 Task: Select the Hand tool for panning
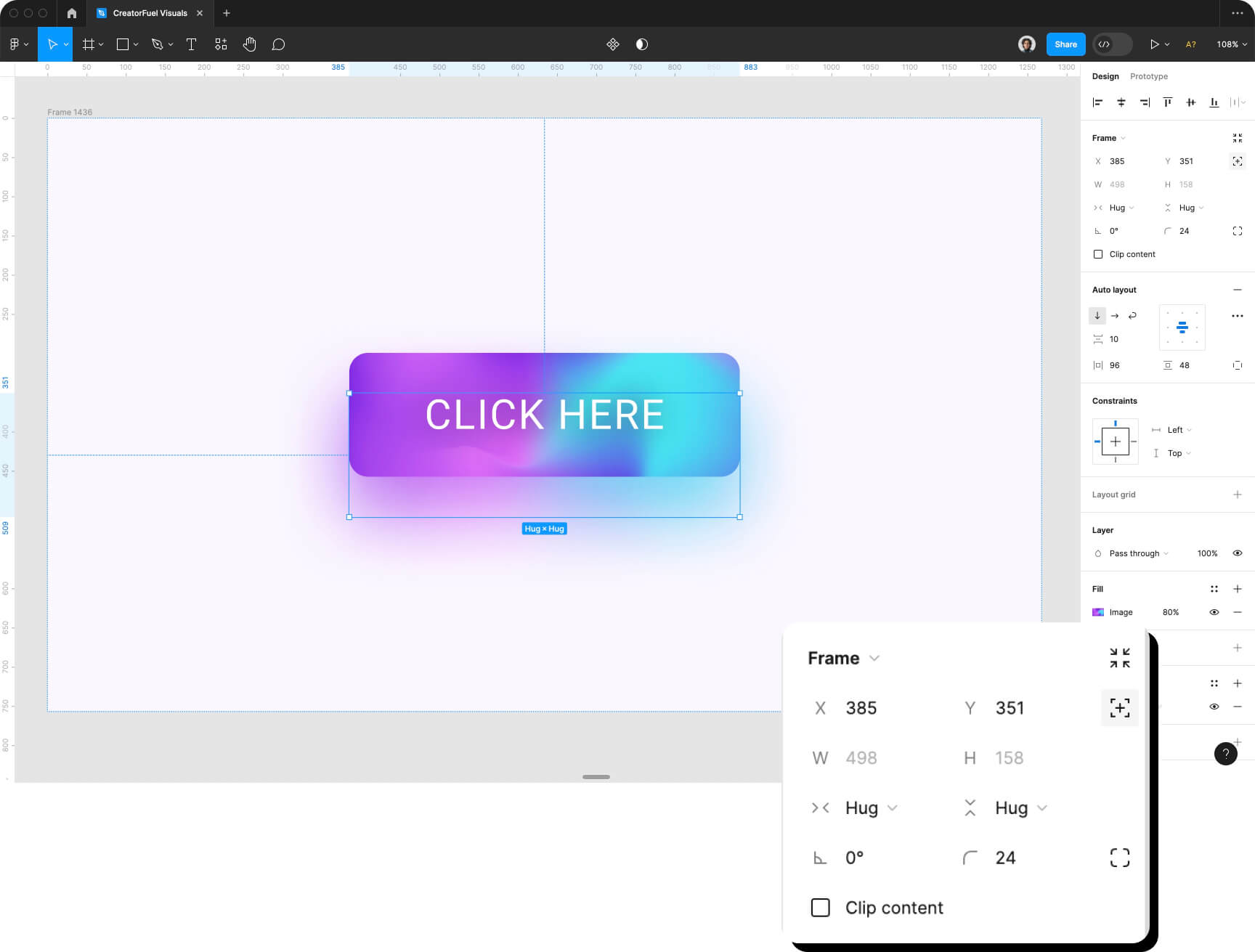[x=249, y=44]
